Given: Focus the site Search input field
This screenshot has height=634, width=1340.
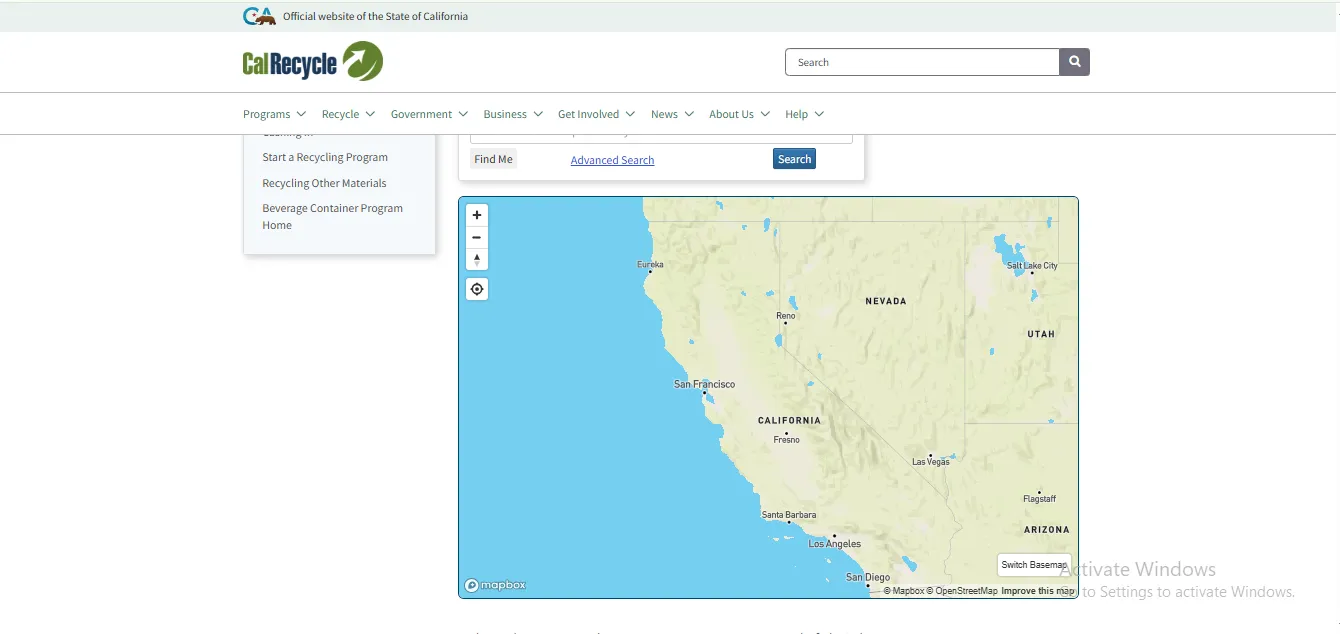Looking at the screenshot, I should 922,62.
